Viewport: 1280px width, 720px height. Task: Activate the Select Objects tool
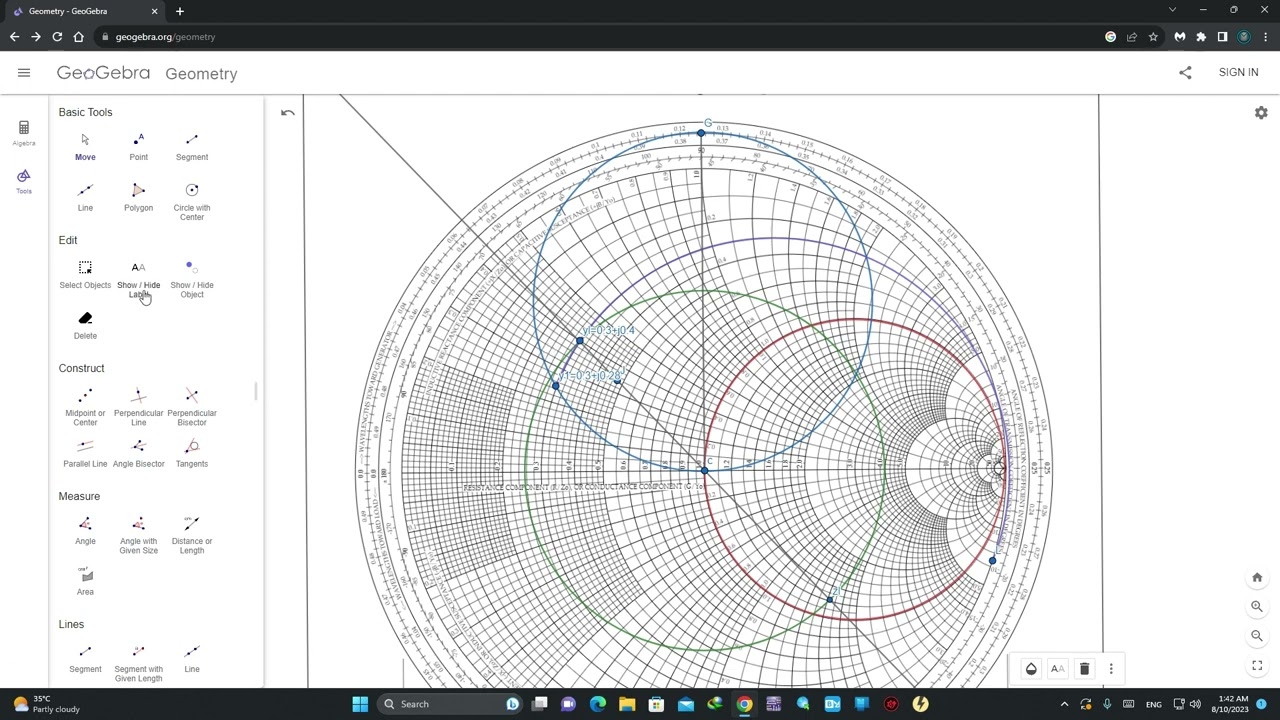pyautogui.click(x=85, y=274)
